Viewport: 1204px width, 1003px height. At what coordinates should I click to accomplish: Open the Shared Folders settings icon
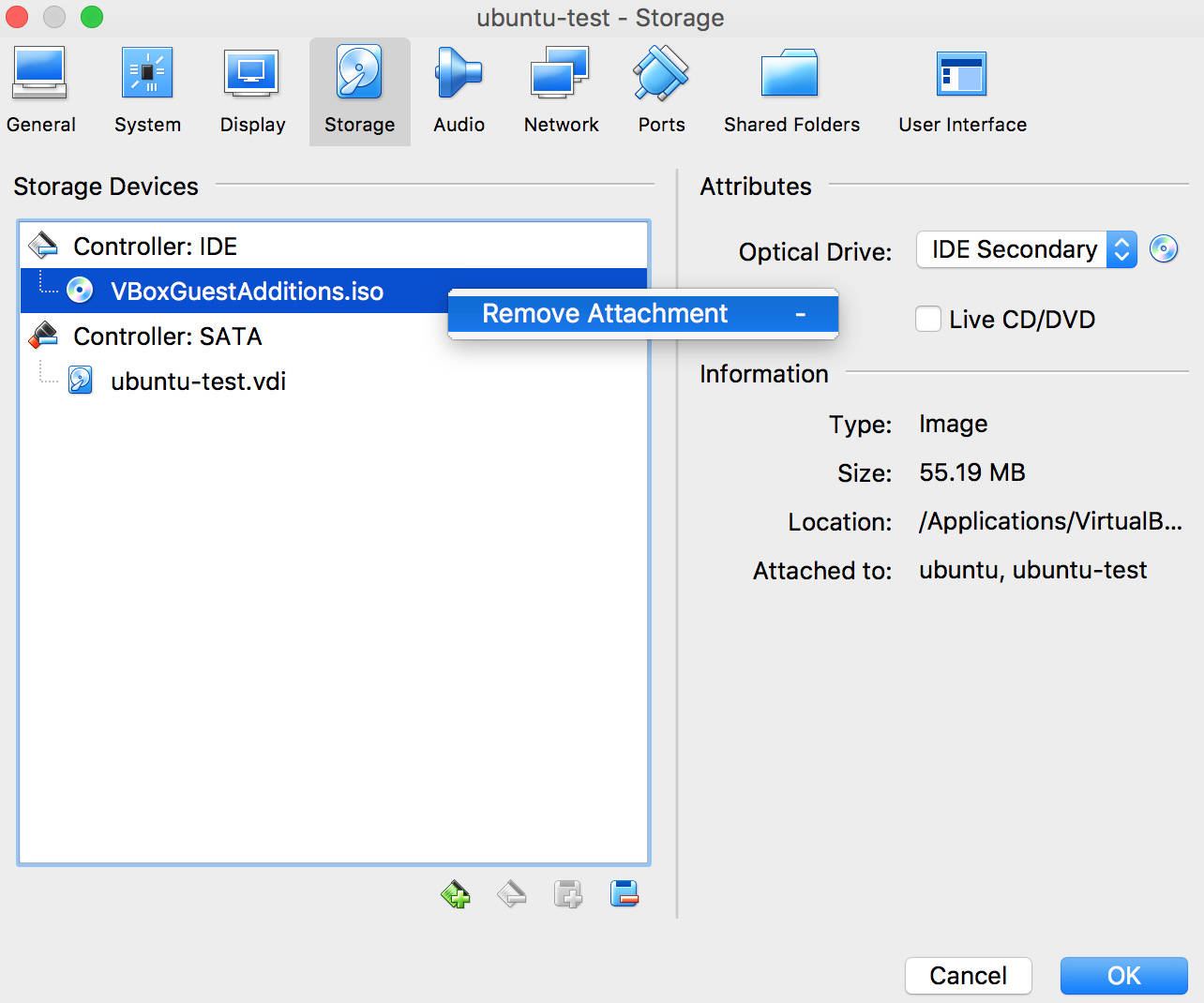790,73
